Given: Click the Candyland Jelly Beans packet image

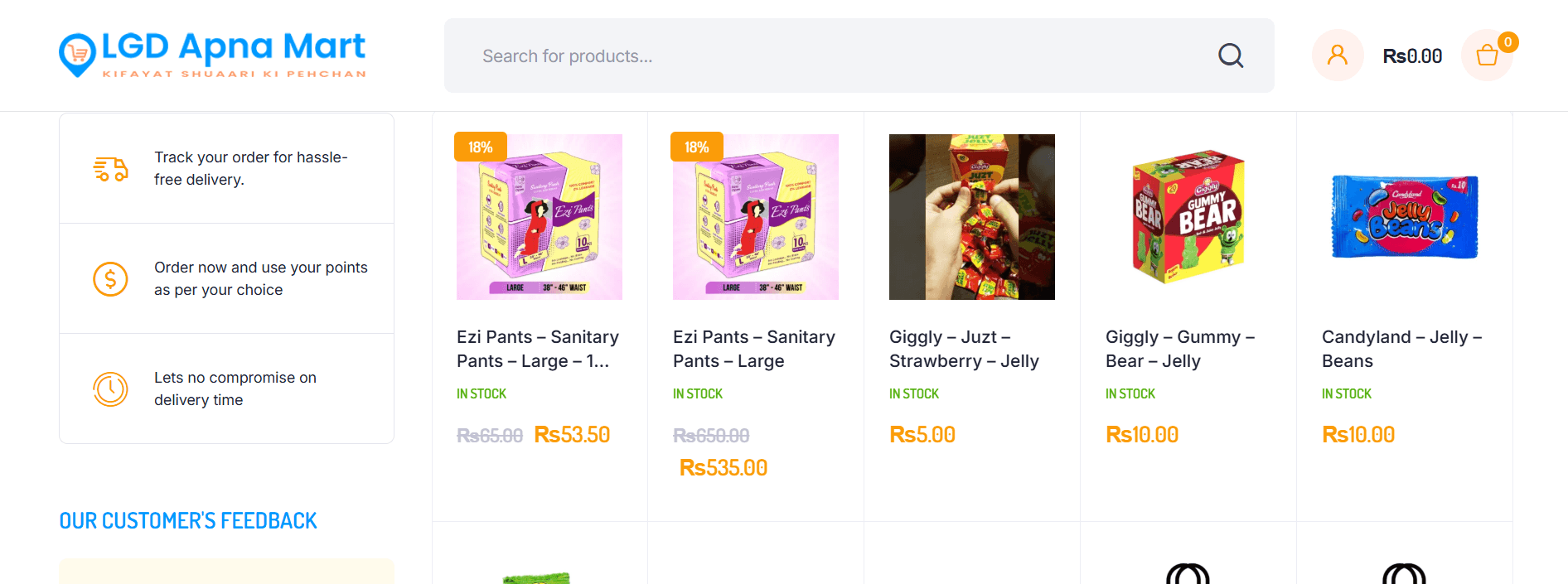Looking at the screenshot, I should pyautogui.click(x=1405, y=217).
